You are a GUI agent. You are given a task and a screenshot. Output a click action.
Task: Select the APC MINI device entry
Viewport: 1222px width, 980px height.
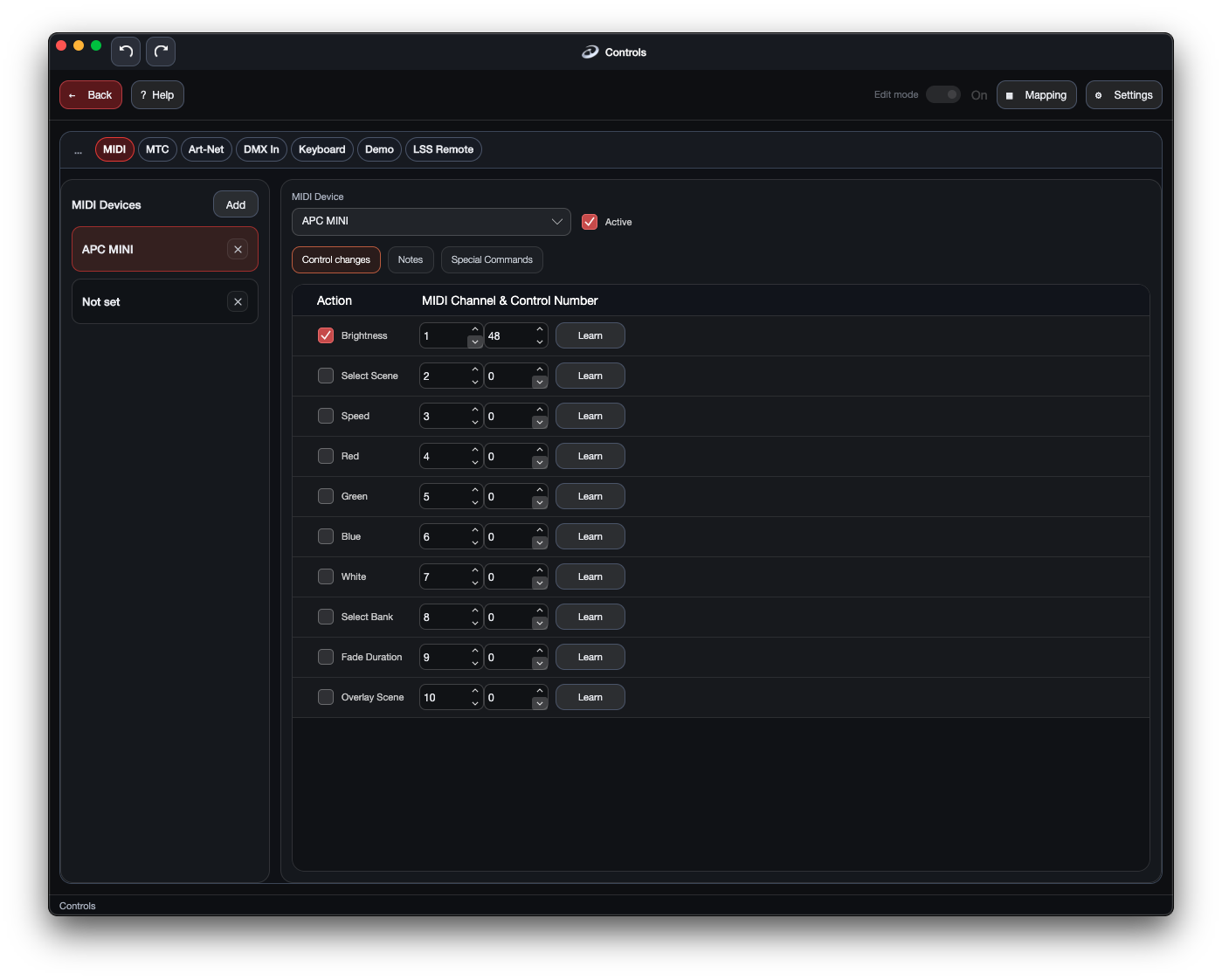pos(165,249)
